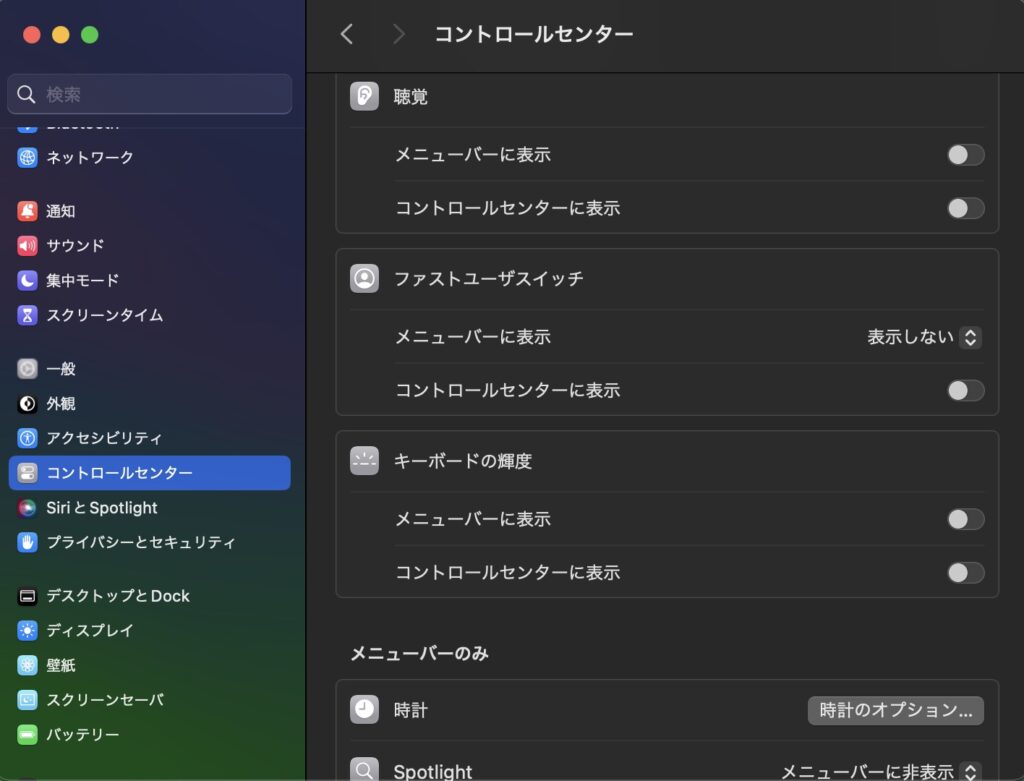Select バッテリー in the sidebar
This screenshot has height=781, width=1024.
coord(82,735)
